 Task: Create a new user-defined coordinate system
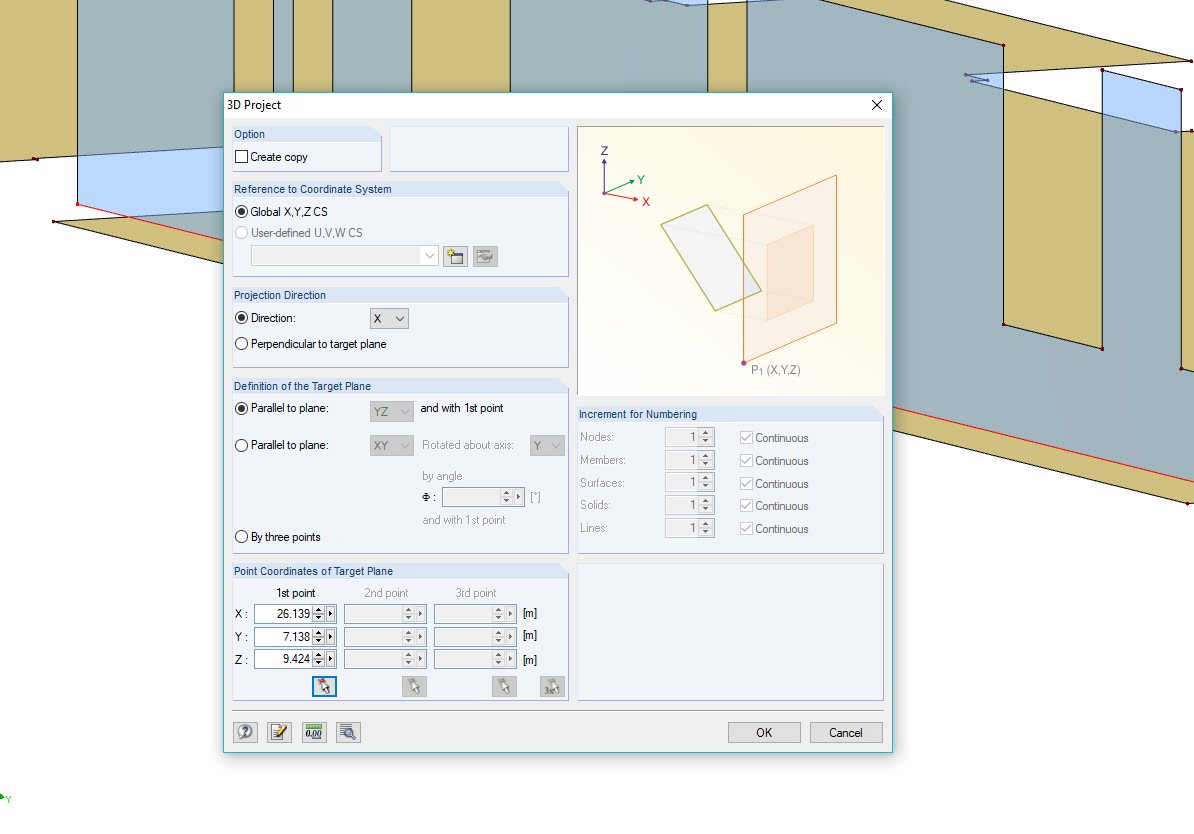pyautogui.click(x=455, y=256)
